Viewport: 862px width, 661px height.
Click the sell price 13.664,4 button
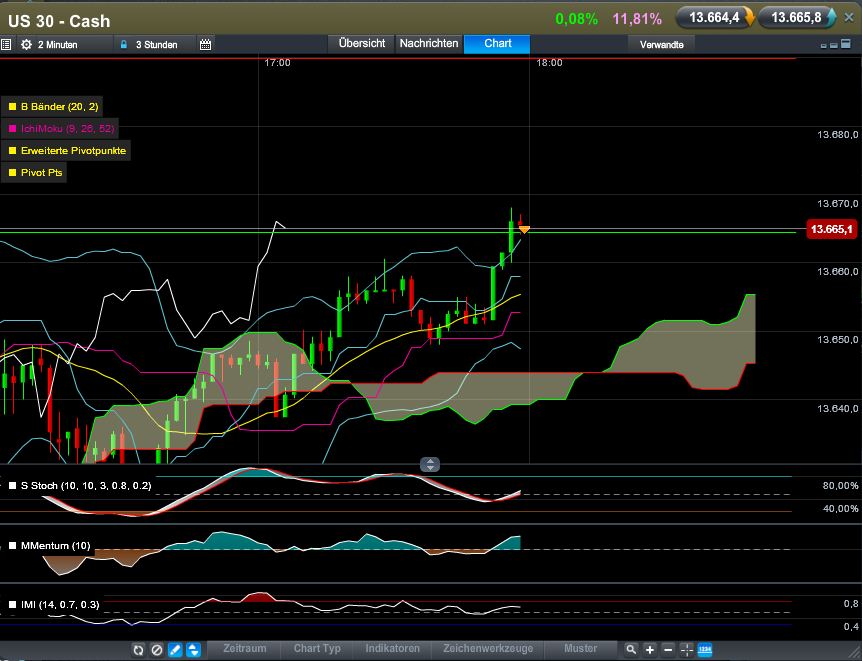pos(714,18)
